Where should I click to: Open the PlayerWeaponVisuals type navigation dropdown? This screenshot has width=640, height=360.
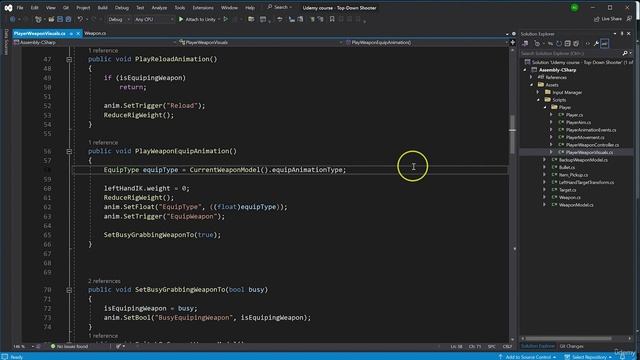[x=260, y=42]
